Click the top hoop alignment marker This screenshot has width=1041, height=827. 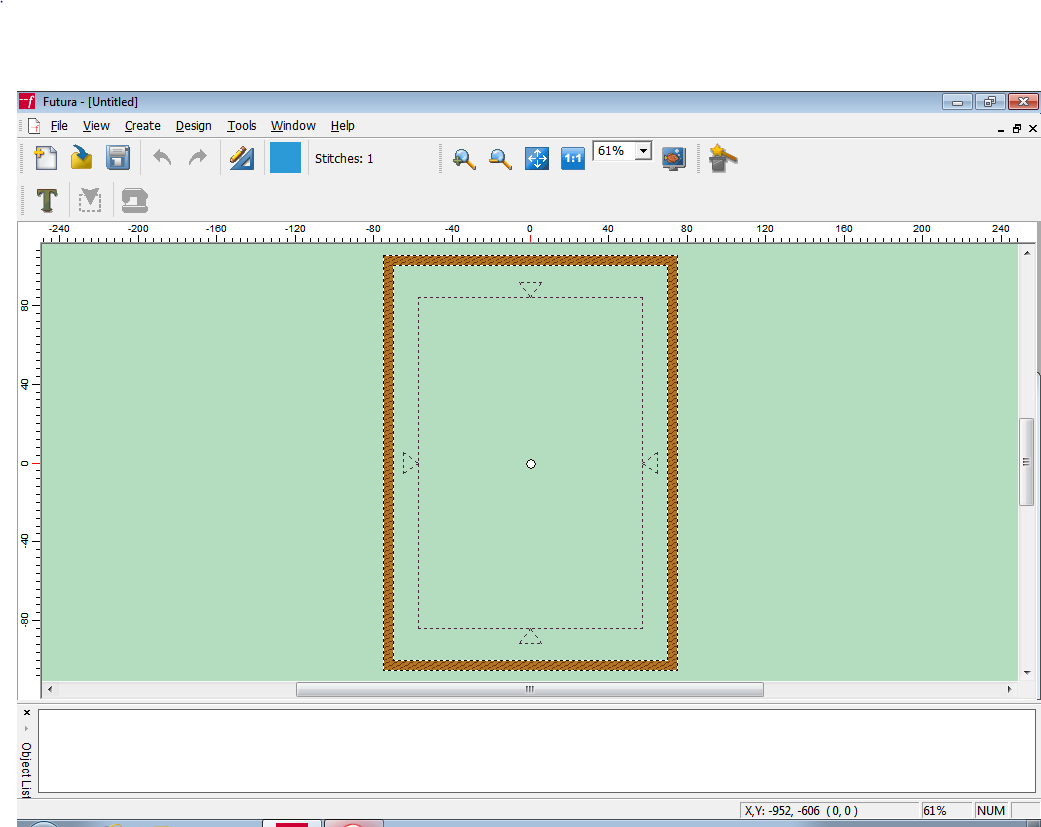(530, 289)
